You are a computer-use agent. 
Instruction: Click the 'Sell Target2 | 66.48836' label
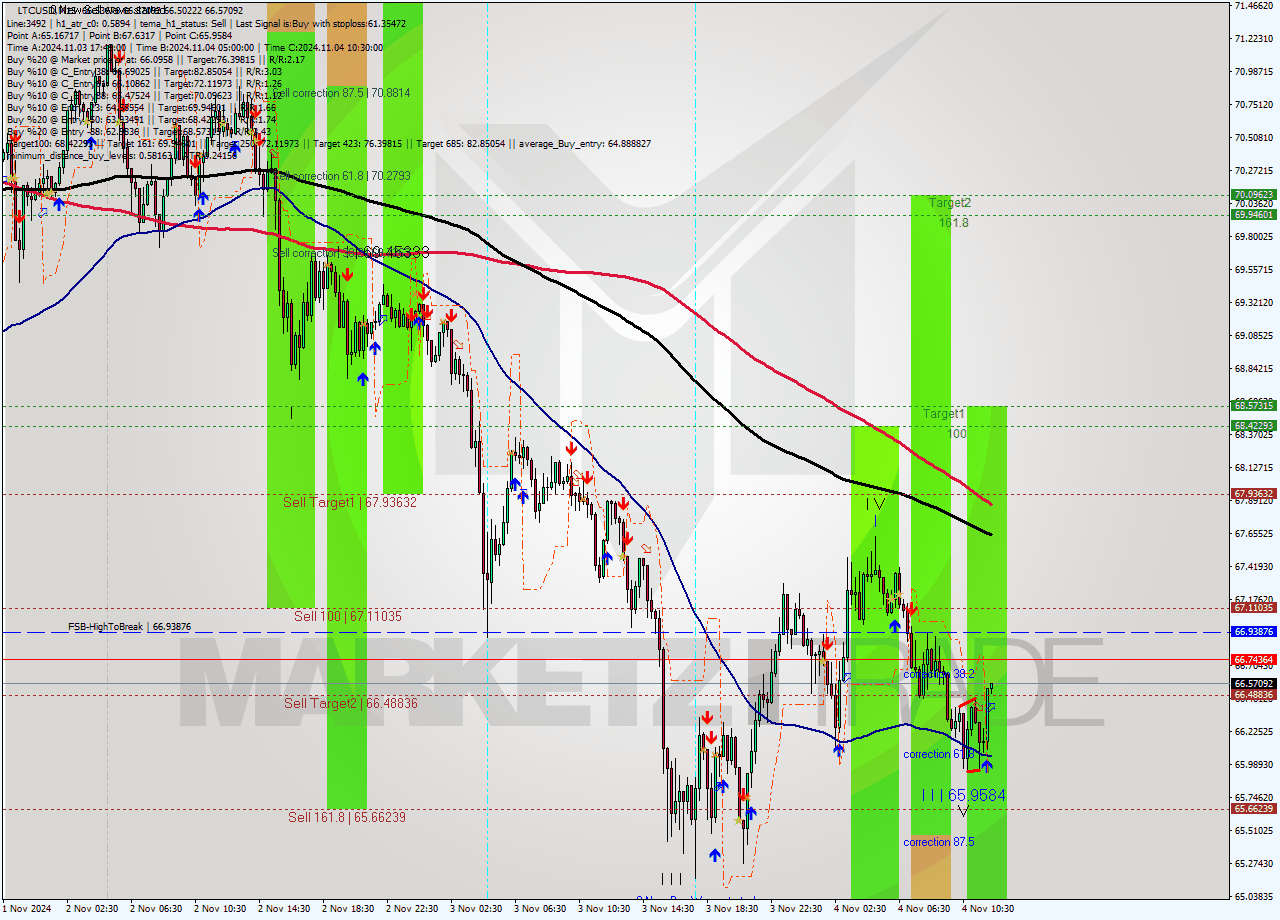click(x=351, y=704)
